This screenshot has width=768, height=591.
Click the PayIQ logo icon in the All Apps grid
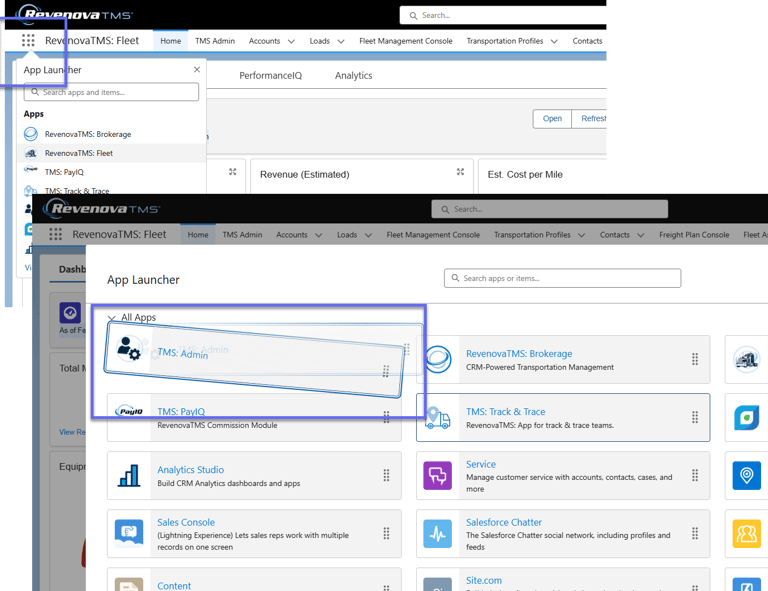pos(129,411)
